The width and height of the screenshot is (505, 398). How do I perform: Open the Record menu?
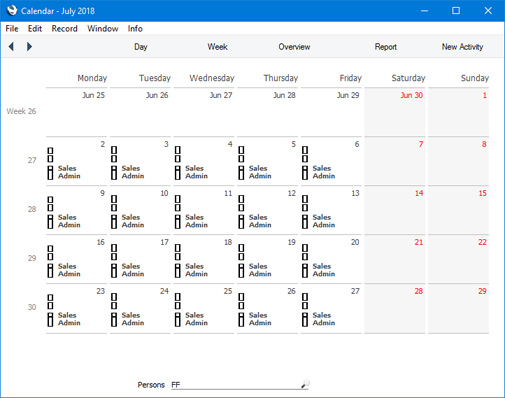click(x=64, y=29)
